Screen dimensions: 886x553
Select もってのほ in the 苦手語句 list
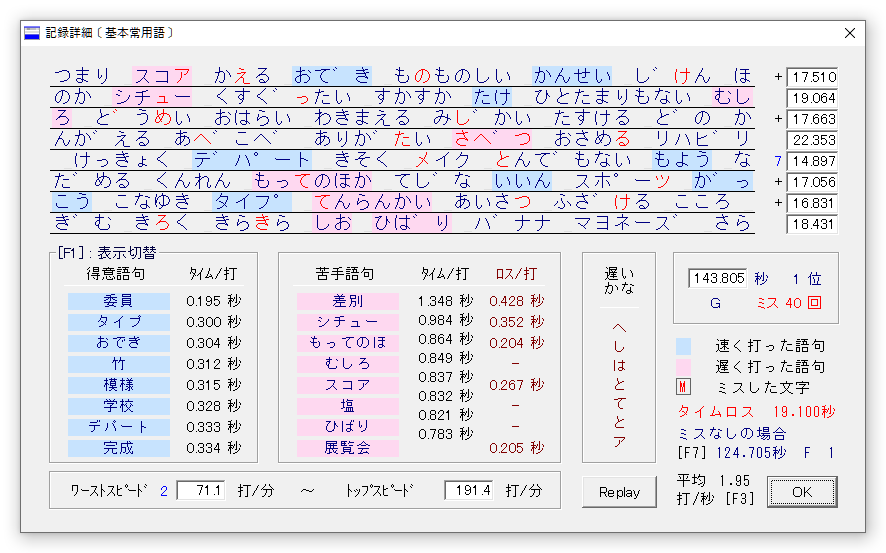pos(348,343)
